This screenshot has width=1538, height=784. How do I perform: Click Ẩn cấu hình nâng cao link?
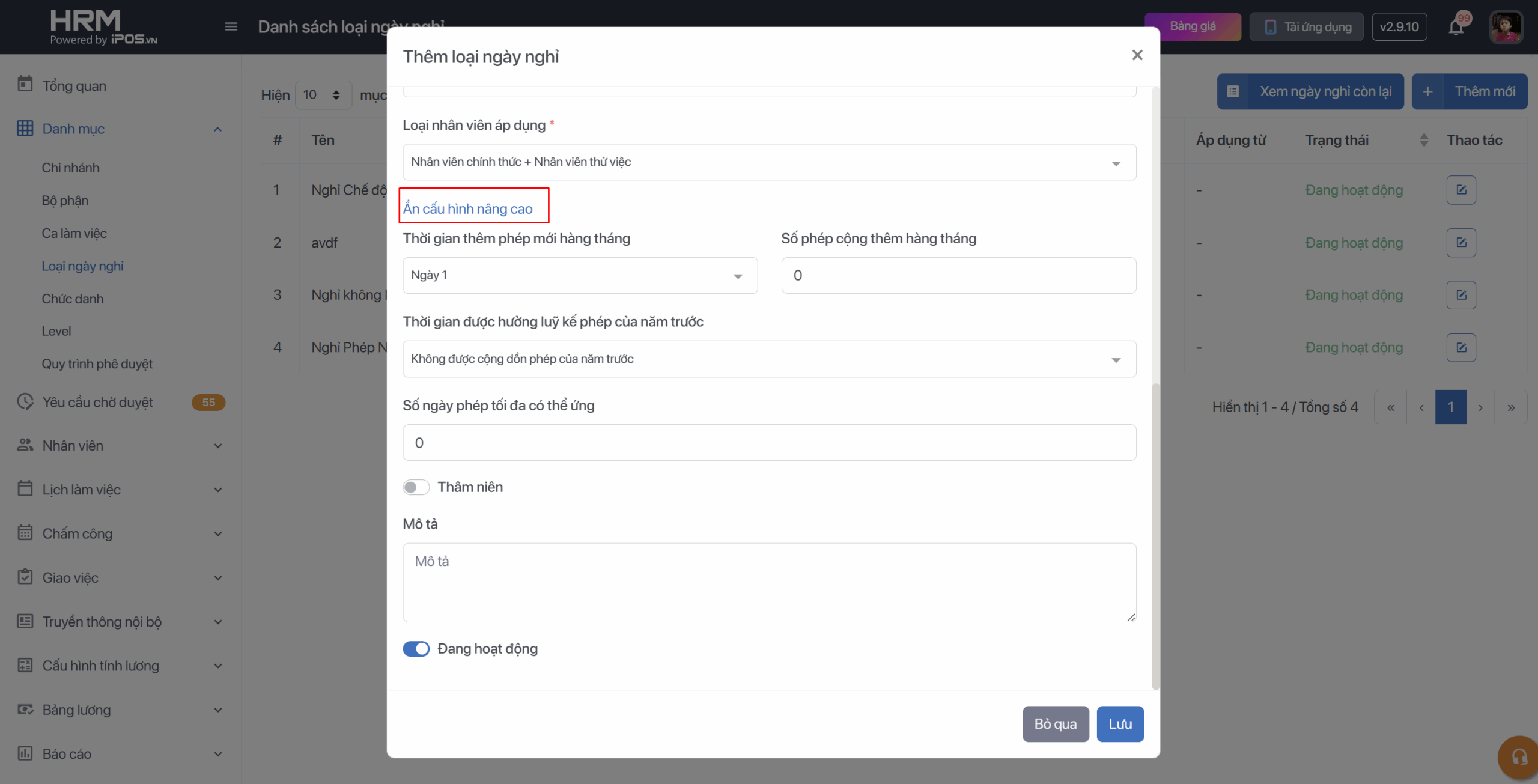pyautogui.click(x=467, y=208)
